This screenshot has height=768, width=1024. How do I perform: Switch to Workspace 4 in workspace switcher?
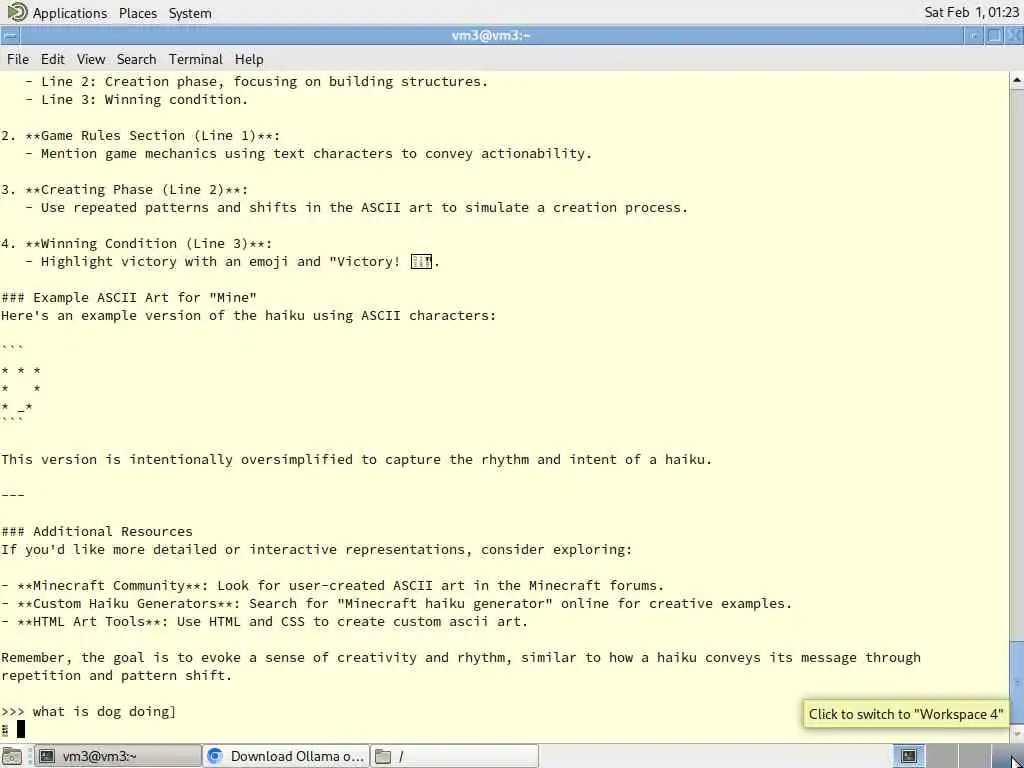1007,756
